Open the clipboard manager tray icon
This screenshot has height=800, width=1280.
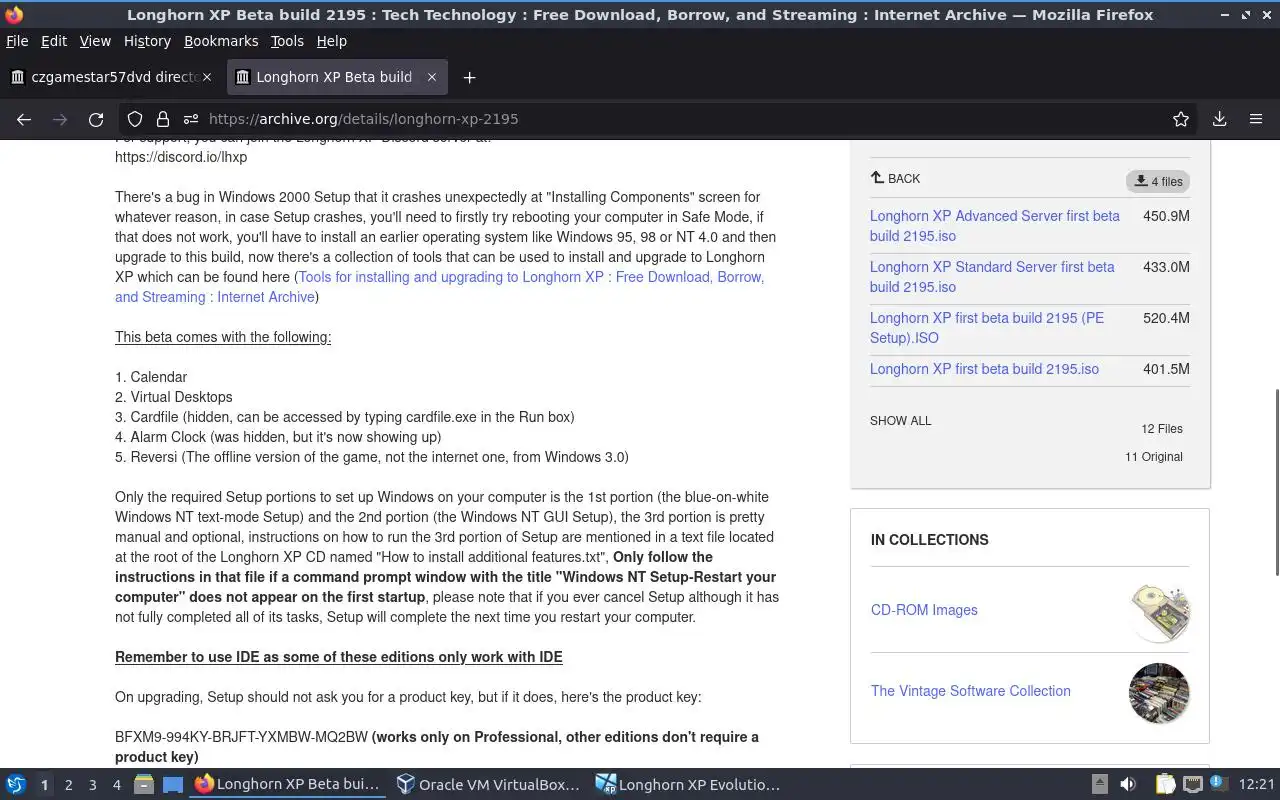click(x=1165, y=785)
